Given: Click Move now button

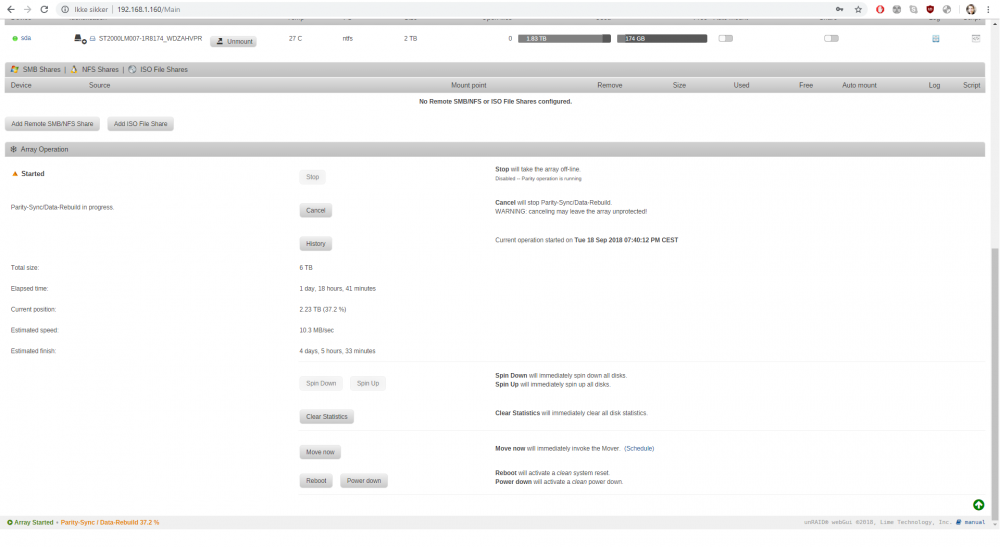Looking at the screenshot, I should pos(320,452).
